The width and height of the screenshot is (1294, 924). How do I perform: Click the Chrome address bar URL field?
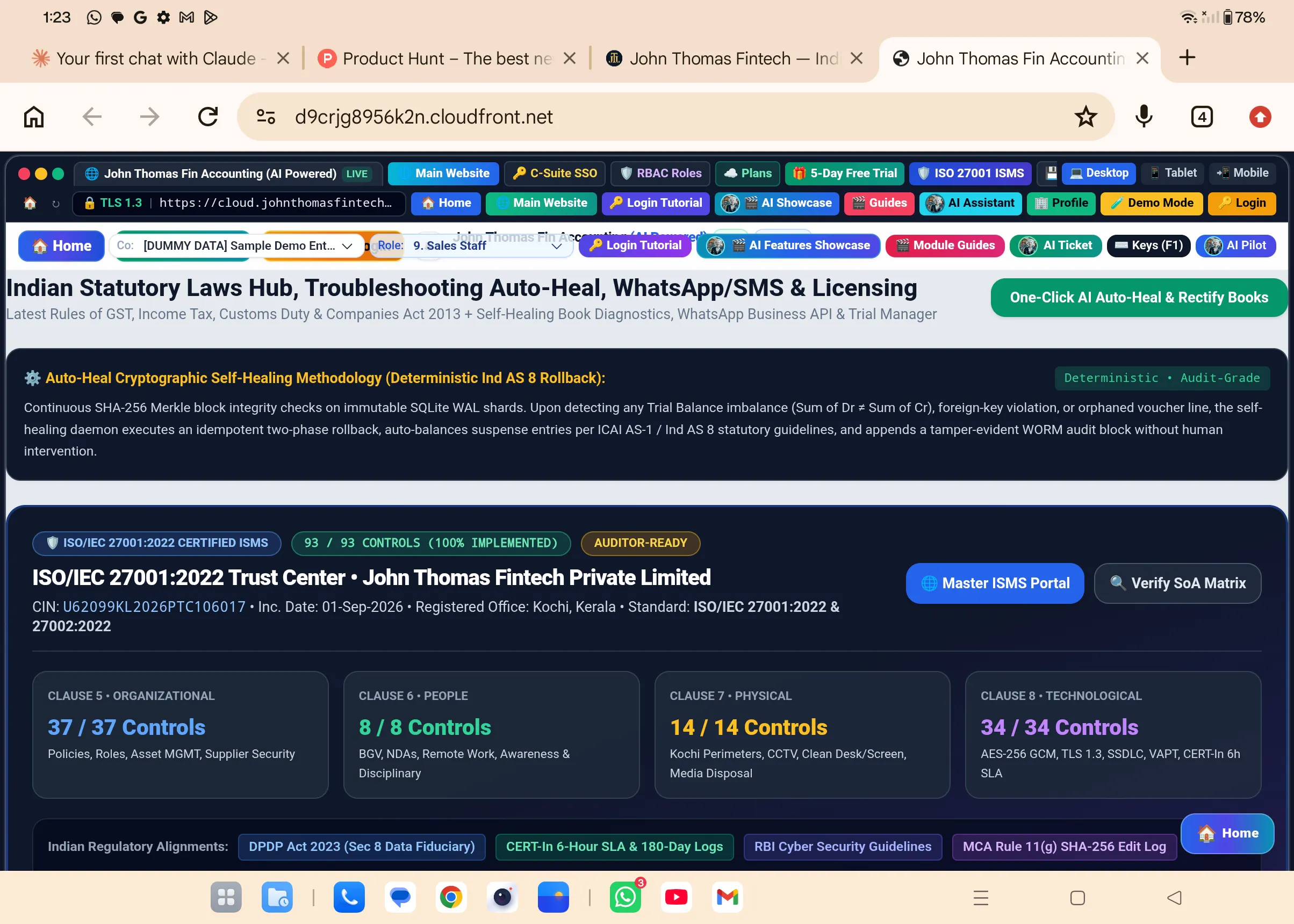tap(677, 117)
